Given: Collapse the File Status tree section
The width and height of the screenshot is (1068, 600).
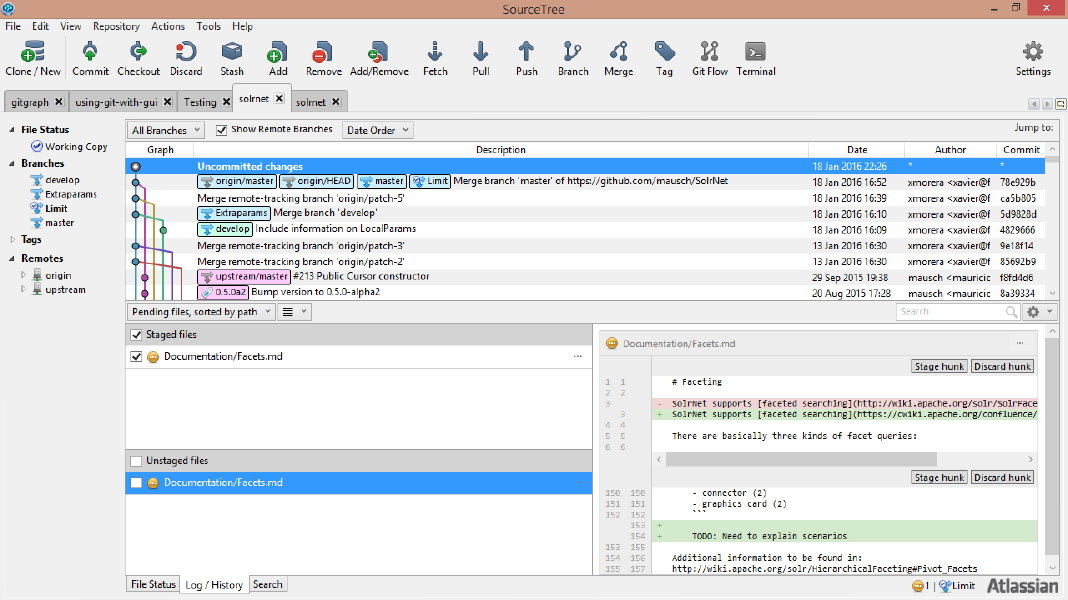Looking at the screenshot, I should coord(12,129).
